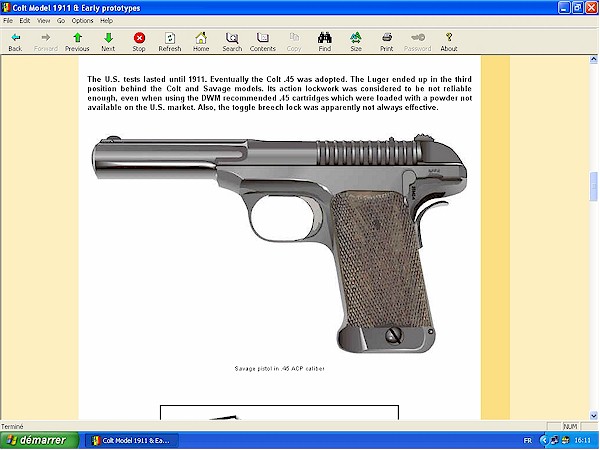Screen dimensions: 600x450
Task: Click the FR language indicator
Action: pyautogui.click(x=527, y=440)
